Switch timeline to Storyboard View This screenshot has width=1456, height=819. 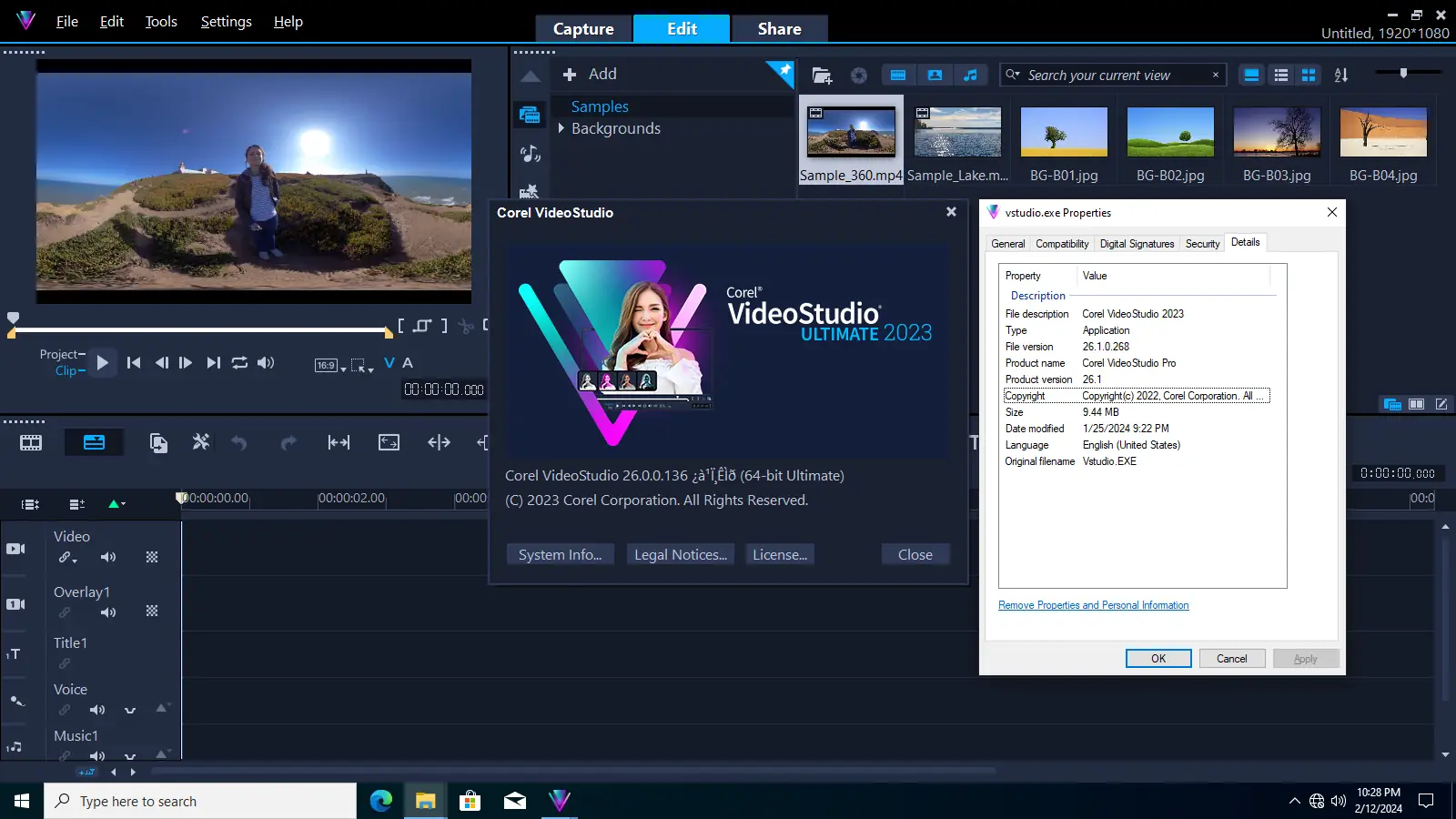pos(31,443)
